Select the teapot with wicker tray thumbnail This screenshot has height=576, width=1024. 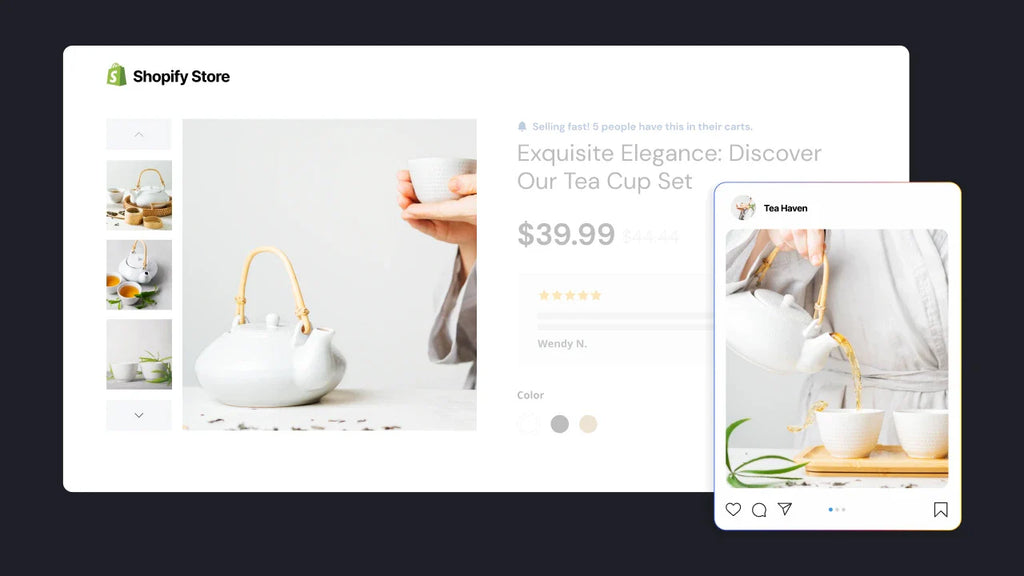coord(139,195)
